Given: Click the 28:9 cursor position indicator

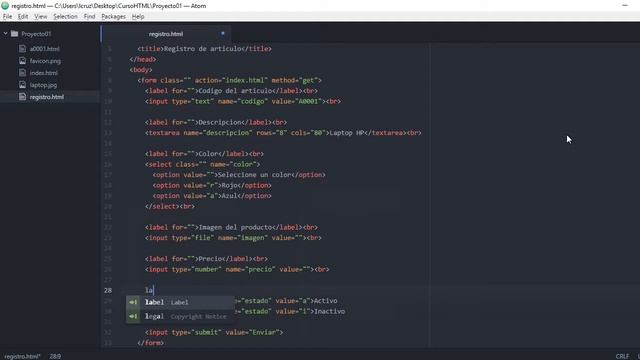Looking at the screenshot, I should pyautogui.click(x=55, y=356).
